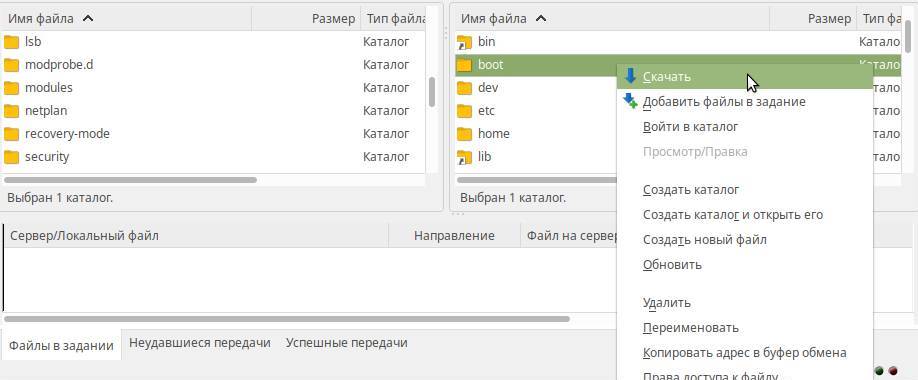
Task: Click the modprobe.d folder icon
Action: [x=11, y=65]
